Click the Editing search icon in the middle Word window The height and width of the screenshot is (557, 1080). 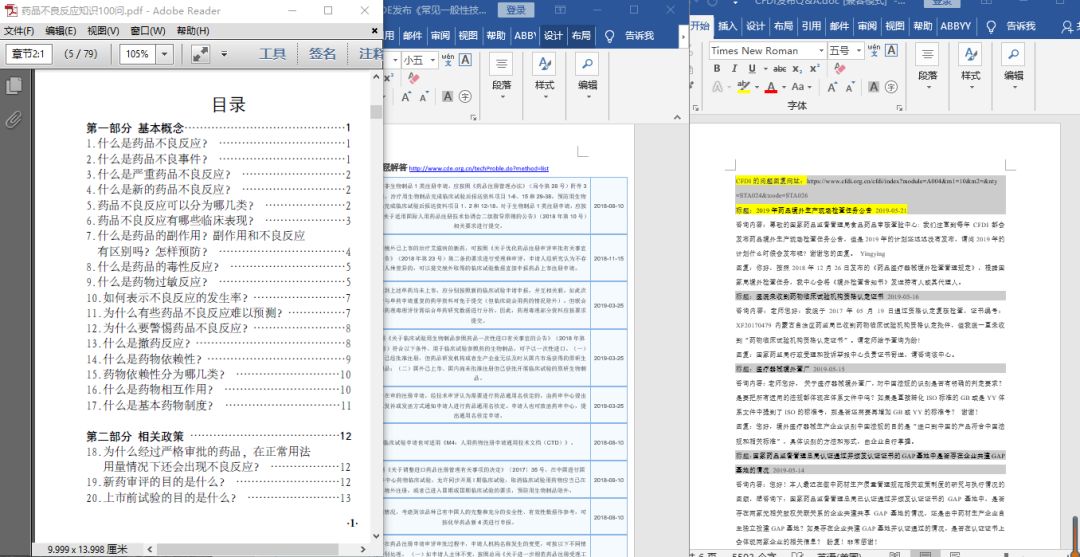pos(587,65)
